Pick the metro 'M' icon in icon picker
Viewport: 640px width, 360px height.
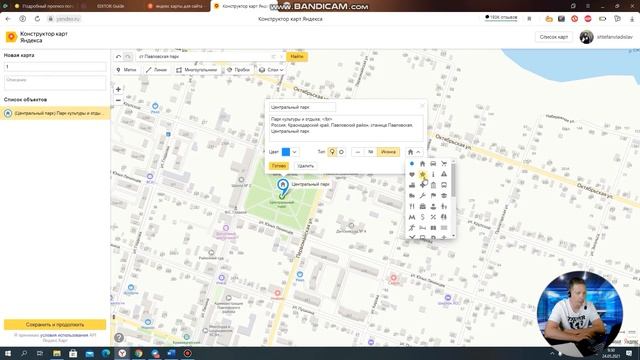[x=411, y=217]
